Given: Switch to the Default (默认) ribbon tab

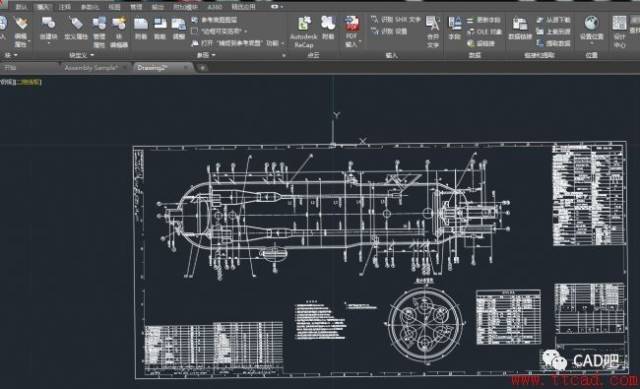Looking at the screenshot, I should 21,7.
